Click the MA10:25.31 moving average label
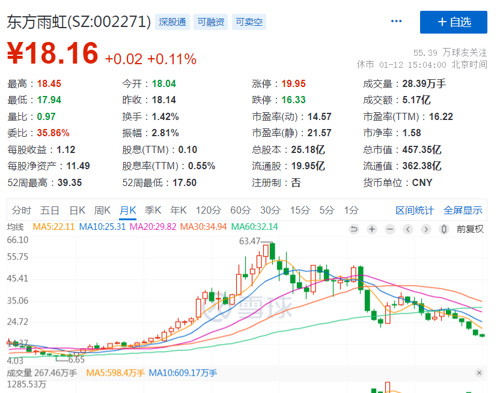This screenshot has height=393, width=500. coord(102,227)
